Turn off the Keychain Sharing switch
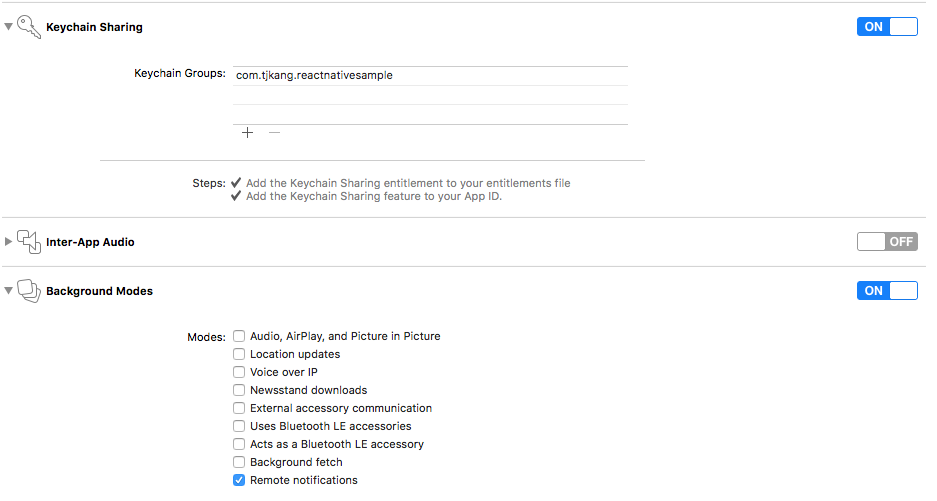 pyautogui.click(x=886, y=27)
